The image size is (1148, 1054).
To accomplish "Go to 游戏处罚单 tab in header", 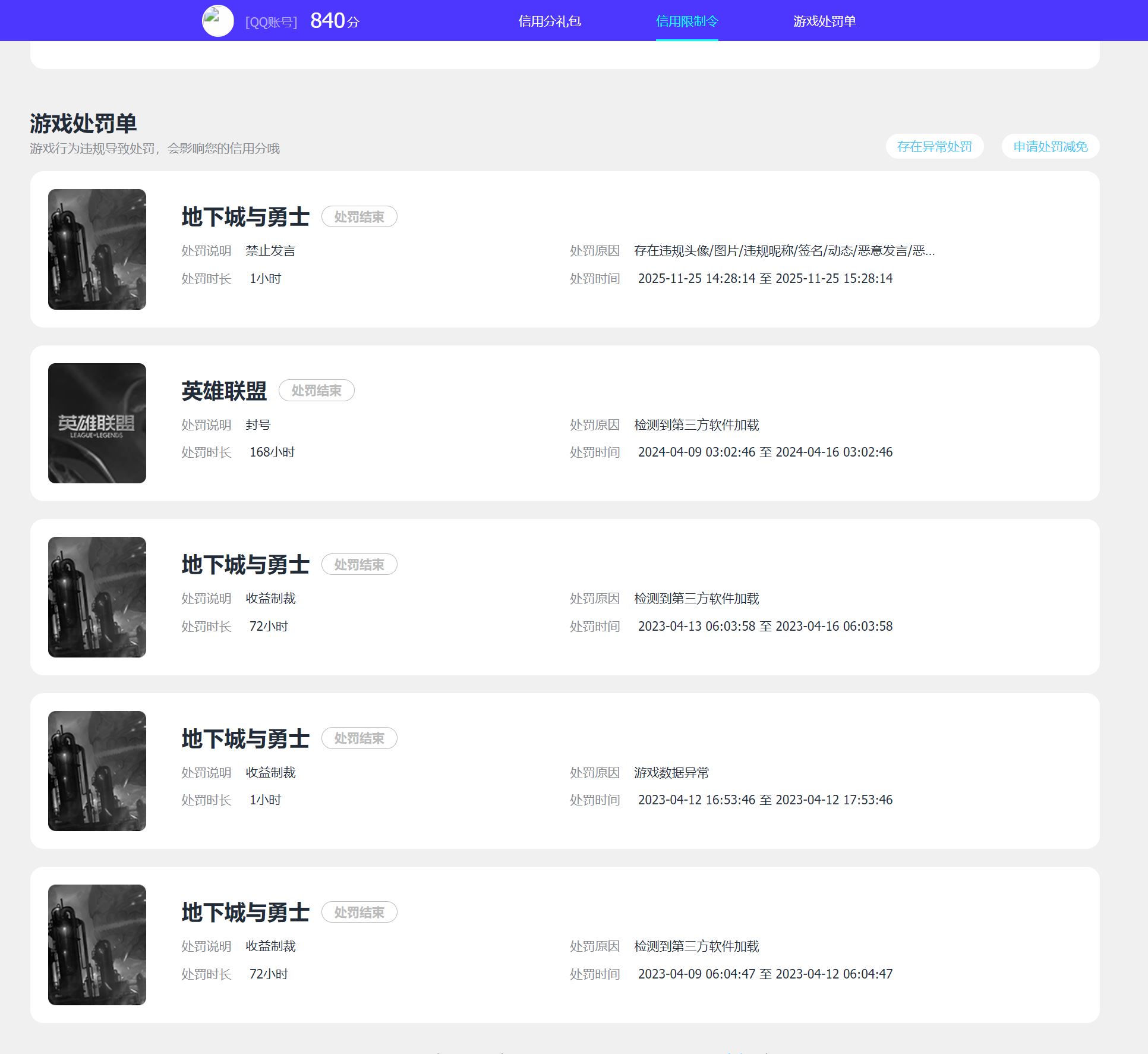I will pyautogui.click(x=824, y=21).
